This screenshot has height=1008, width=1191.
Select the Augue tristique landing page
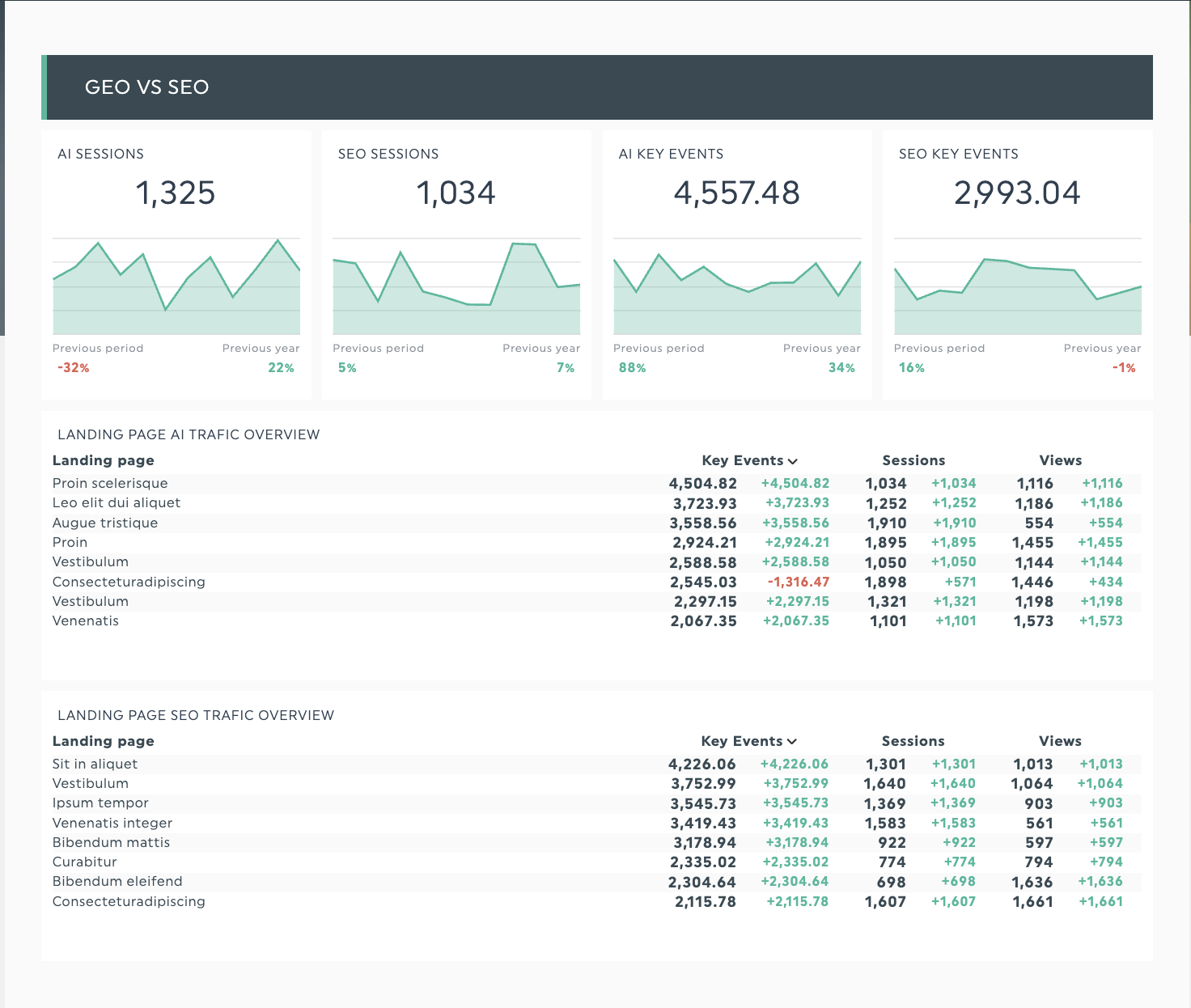click(x=105, y=523)
